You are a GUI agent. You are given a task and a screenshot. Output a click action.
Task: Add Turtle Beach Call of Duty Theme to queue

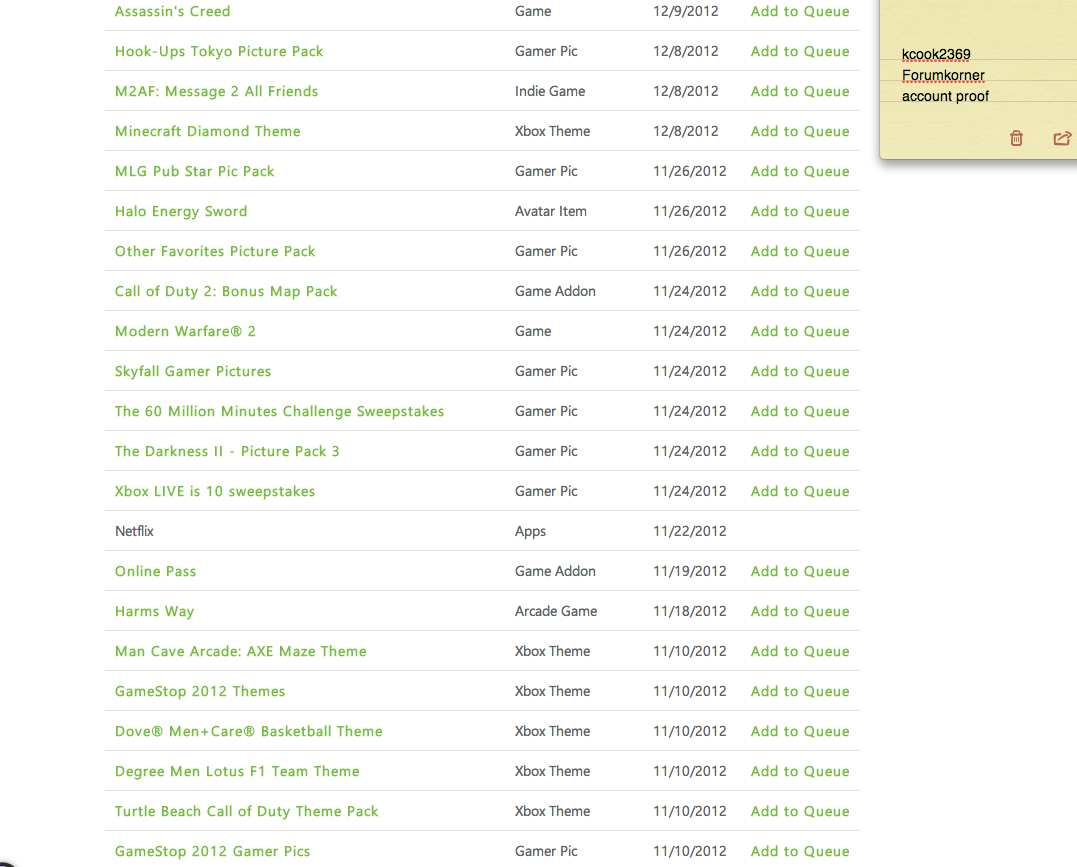coord(800,811)
